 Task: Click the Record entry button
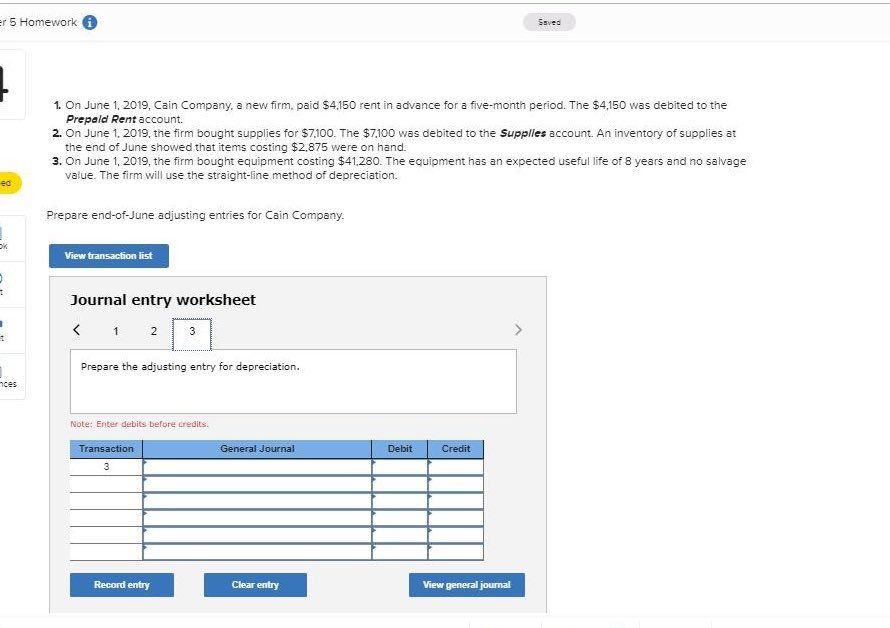click(x=122, y=585)
